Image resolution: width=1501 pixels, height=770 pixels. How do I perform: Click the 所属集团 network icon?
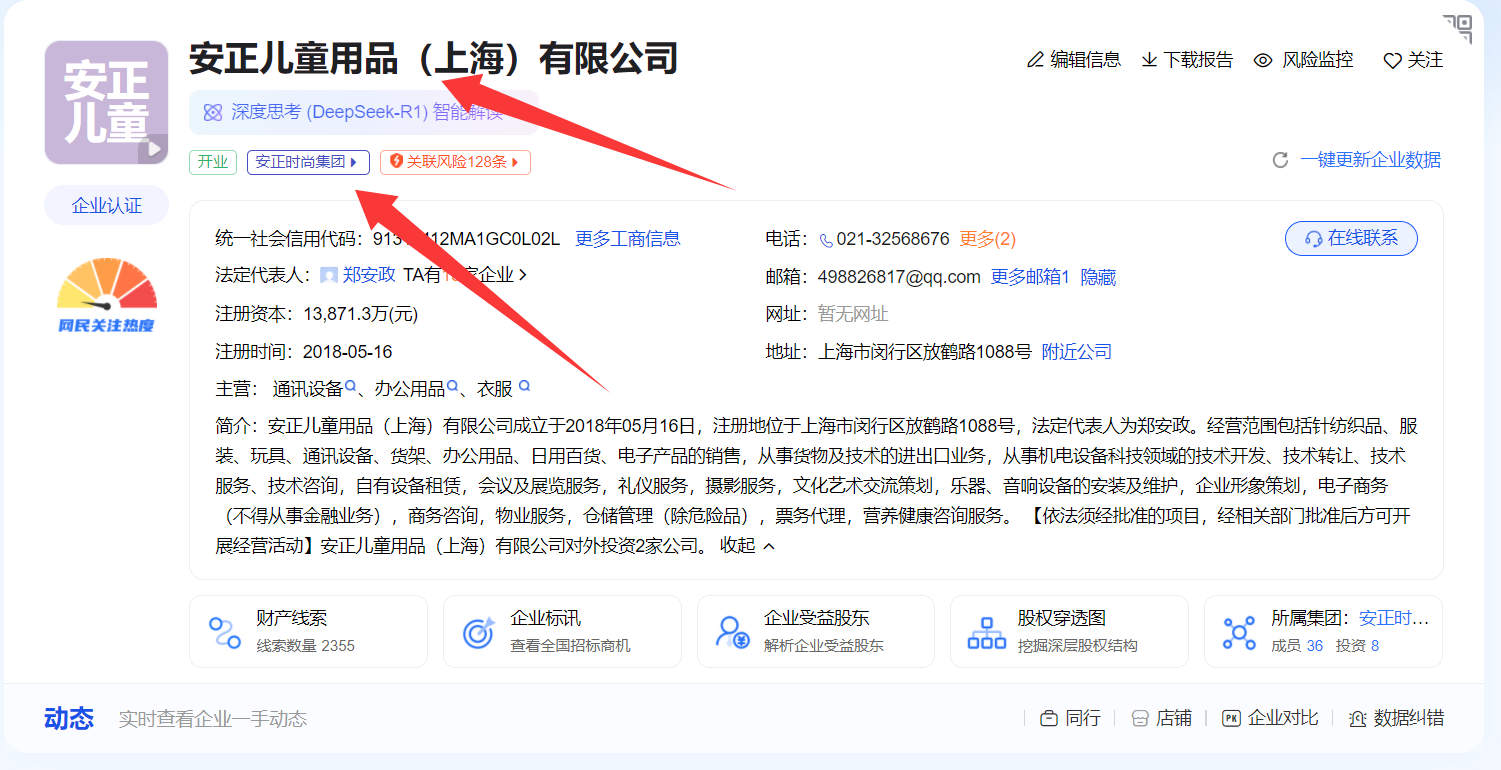click(1240, 632)
